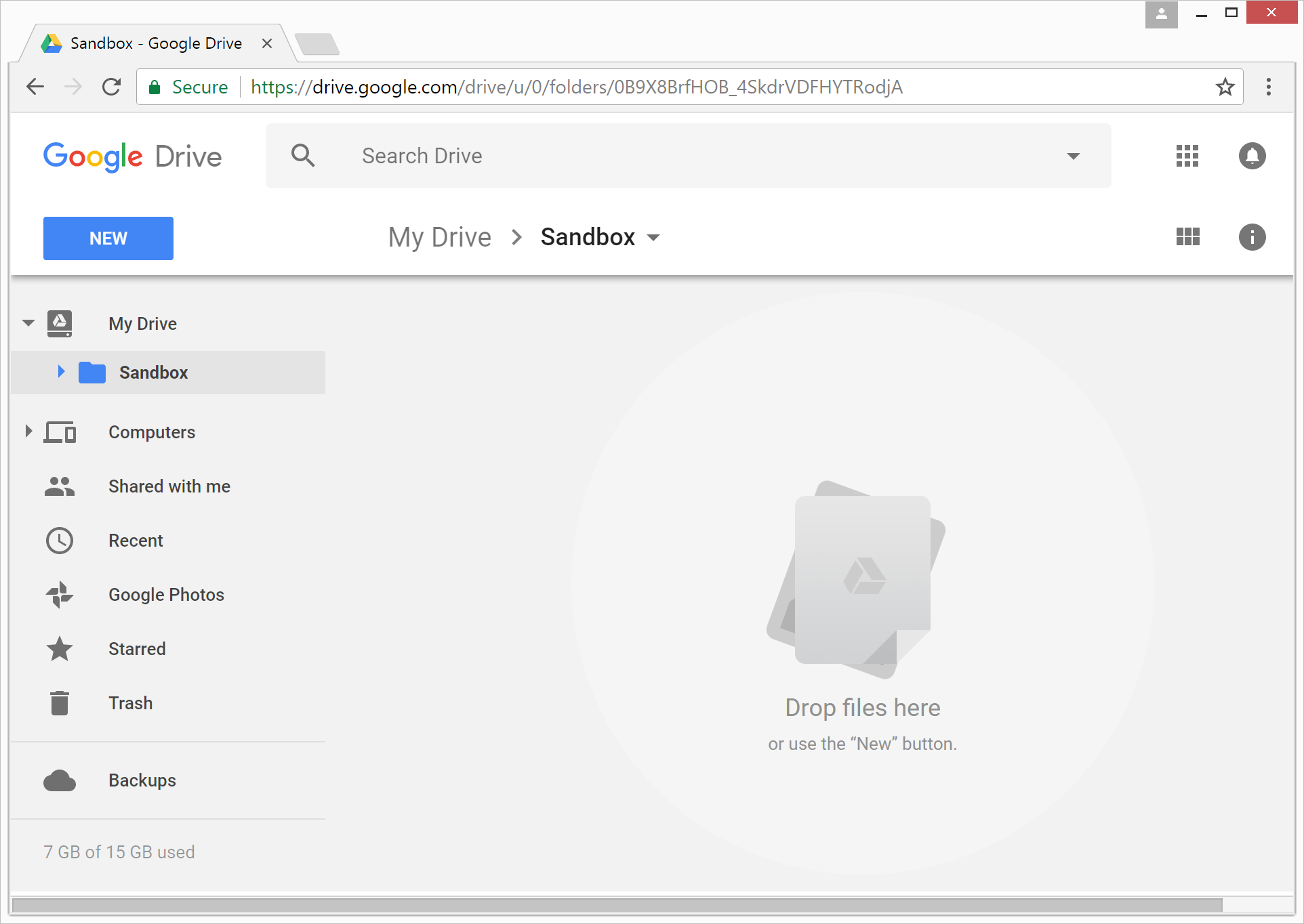Image resolution: width=1304 pixels, height=924 pixels.
Task: Click the NEW button to create file
Action: coord(108,238)
